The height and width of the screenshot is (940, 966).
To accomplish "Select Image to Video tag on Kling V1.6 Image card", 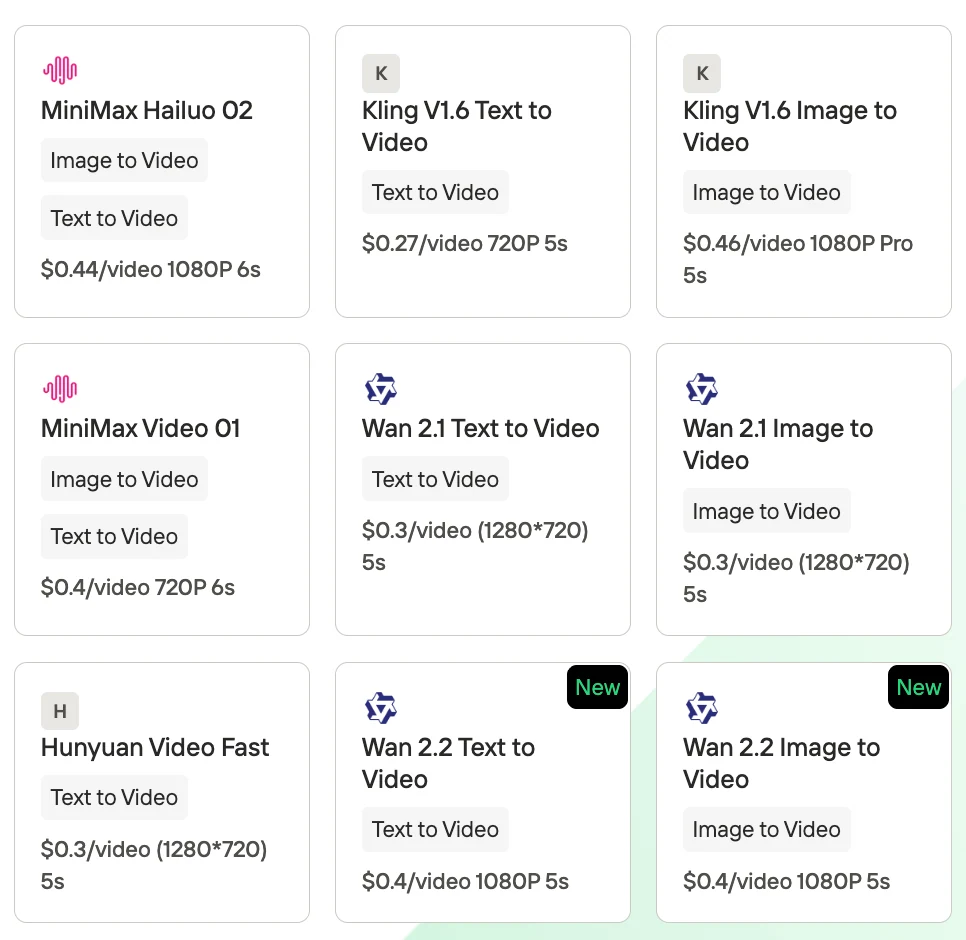I will point(766,192).
